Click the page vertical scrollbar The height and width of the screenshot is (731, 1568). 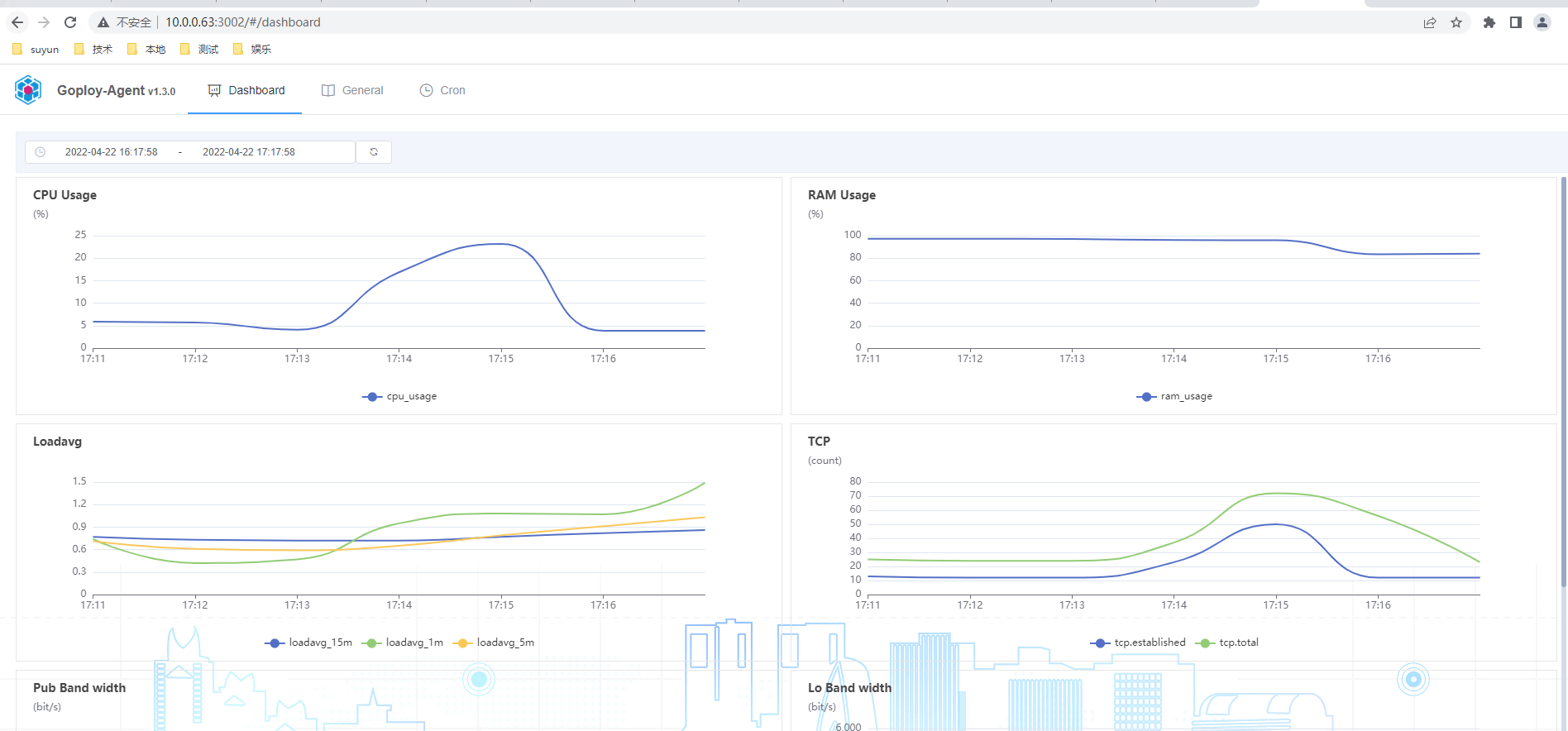pyautogui.click(x=1563, y=381)
